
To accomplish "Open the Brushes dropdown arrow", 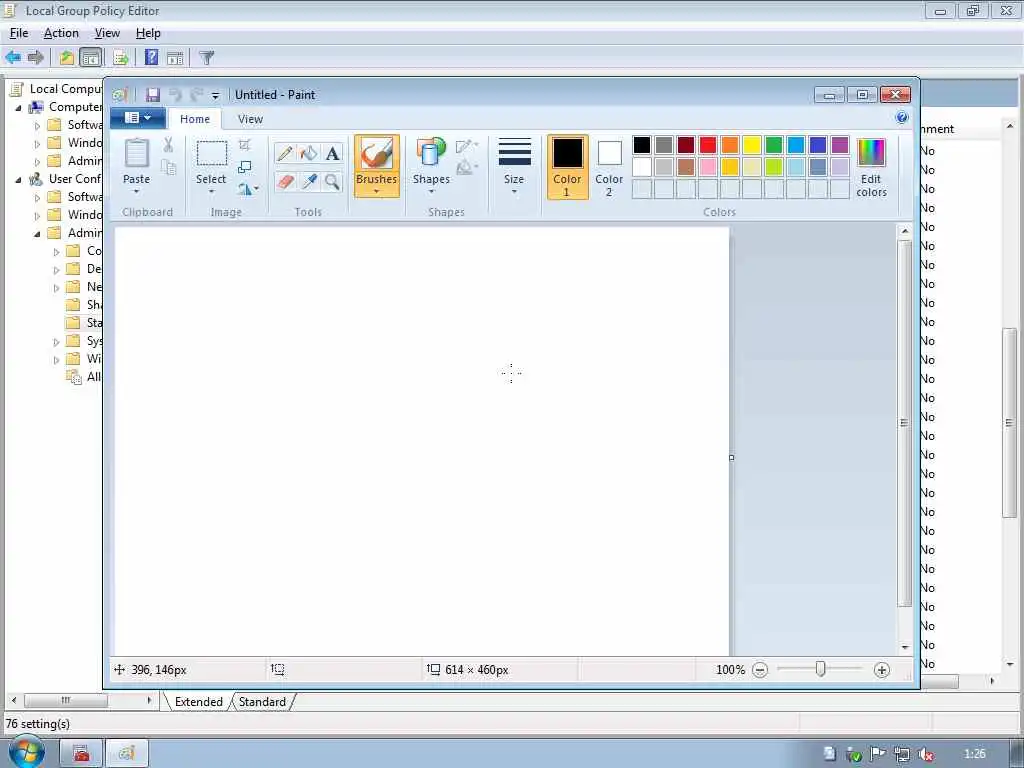I will (377, 191).
